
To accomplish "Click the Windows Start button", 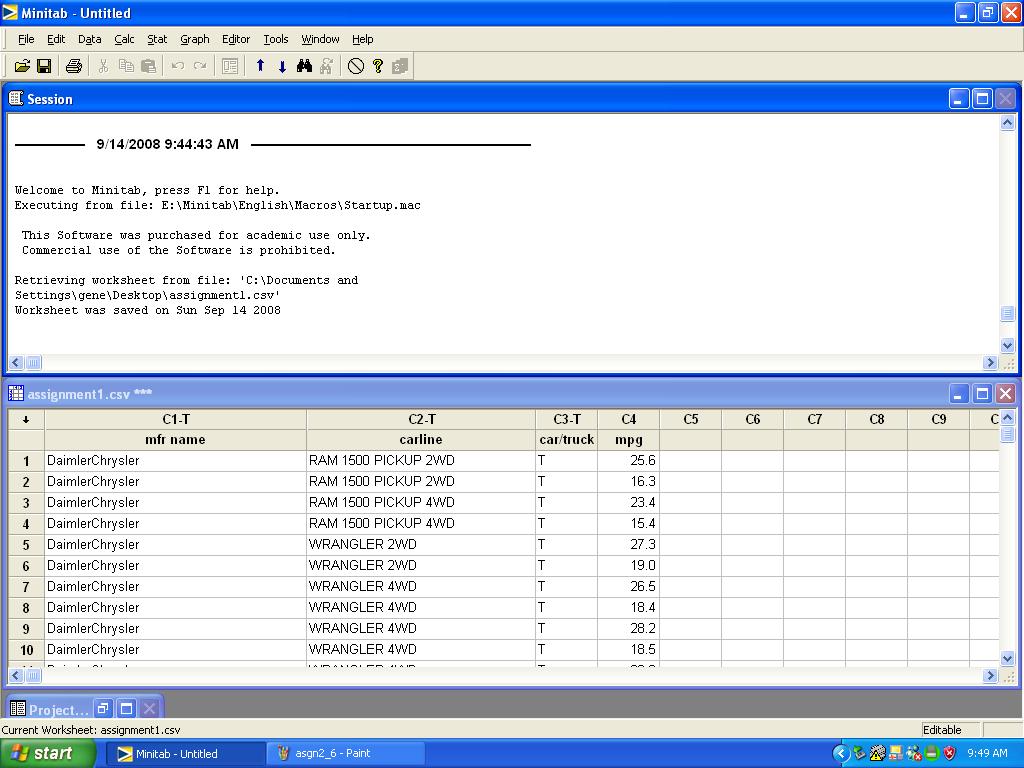I will [x=42, y=754].
